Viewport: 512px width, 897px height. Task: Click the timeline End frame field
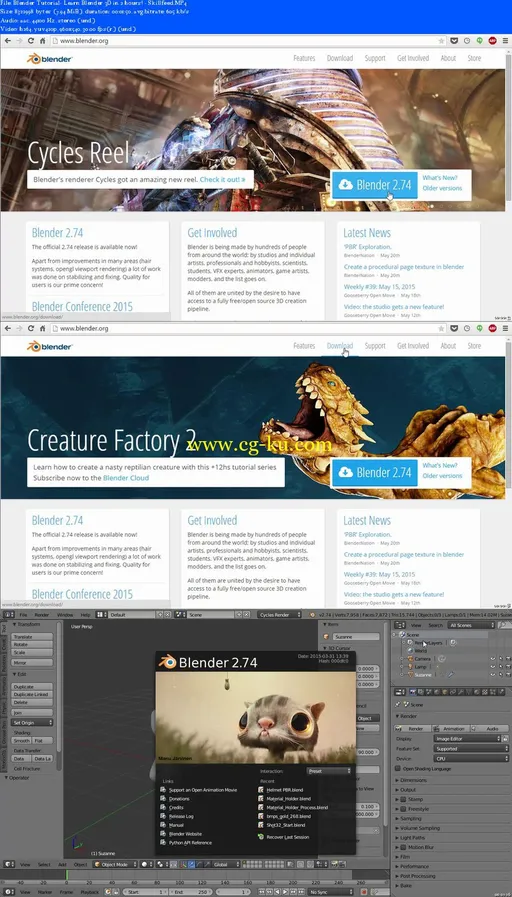190,892
